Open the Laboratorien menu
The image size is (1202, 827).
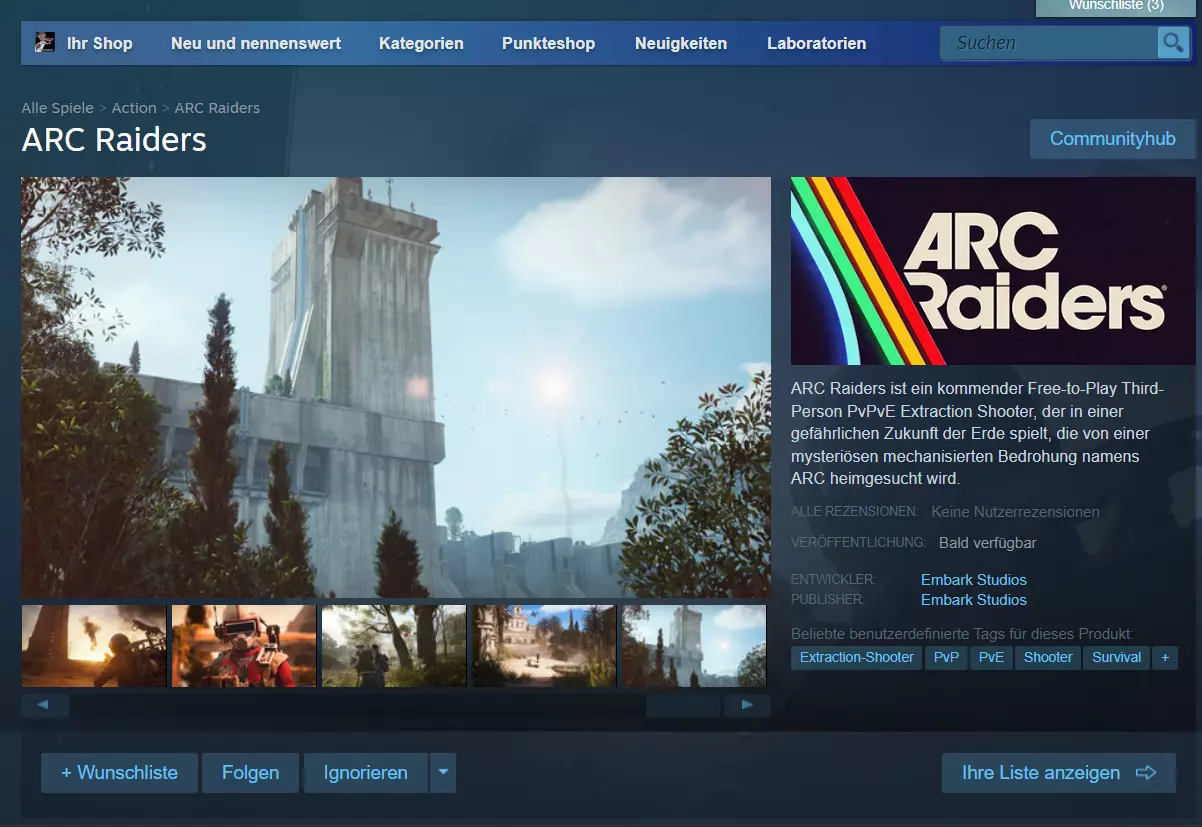[817, 43]
